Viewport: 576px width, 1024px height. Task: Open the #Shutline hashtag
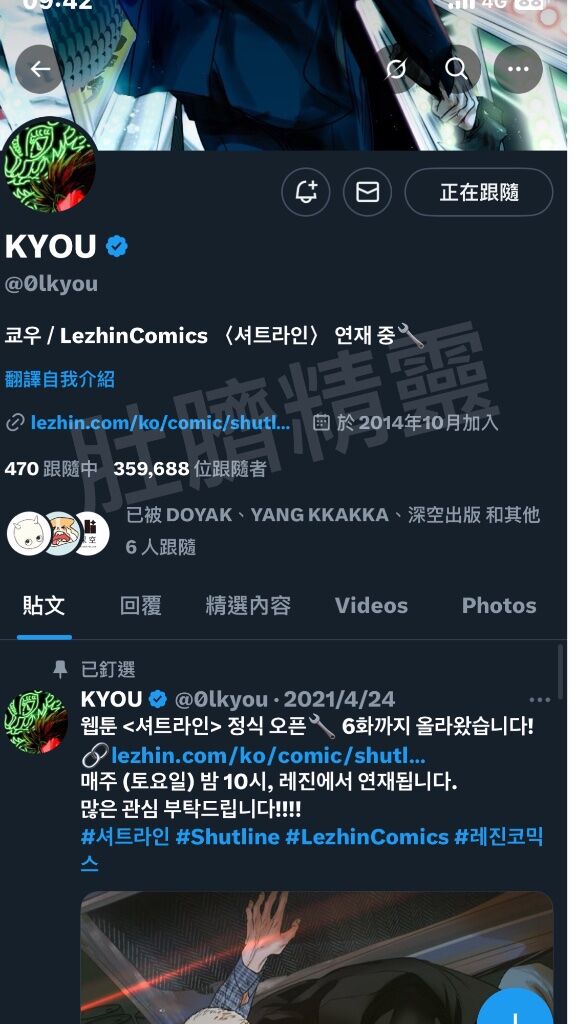[x=227, y=837]
